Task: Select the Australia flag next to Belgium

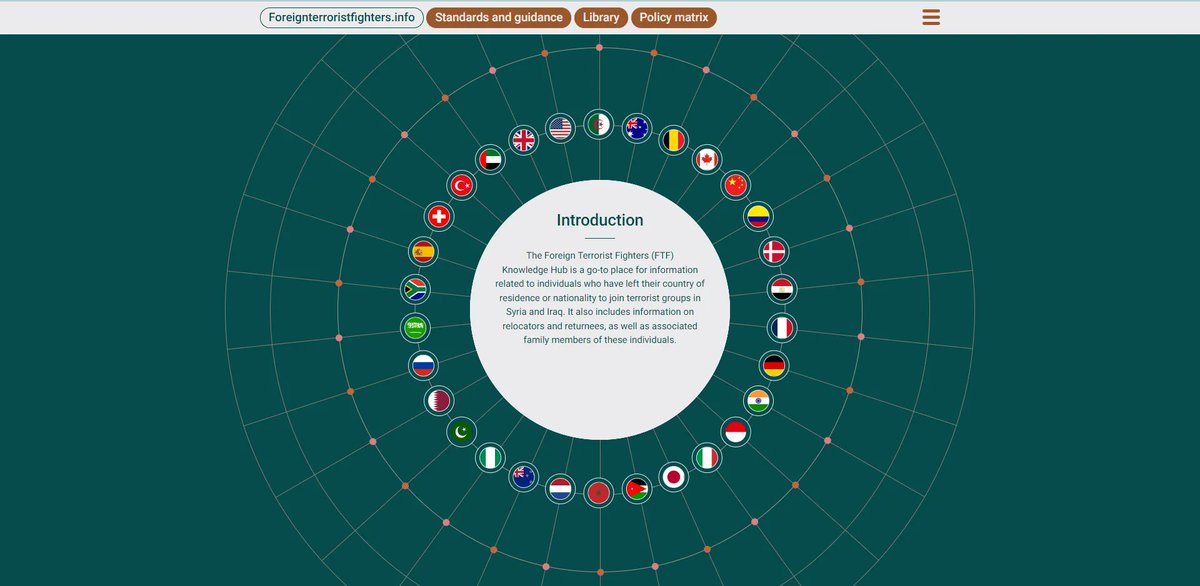Action: (x=637, y=128)
